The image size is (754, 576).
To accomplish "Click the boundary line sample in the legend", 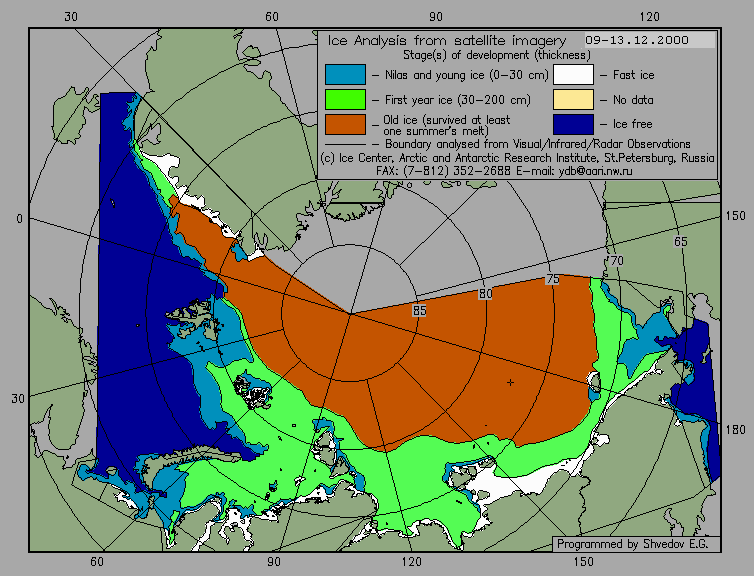I will pyautogui.click(x=345, y=144).
